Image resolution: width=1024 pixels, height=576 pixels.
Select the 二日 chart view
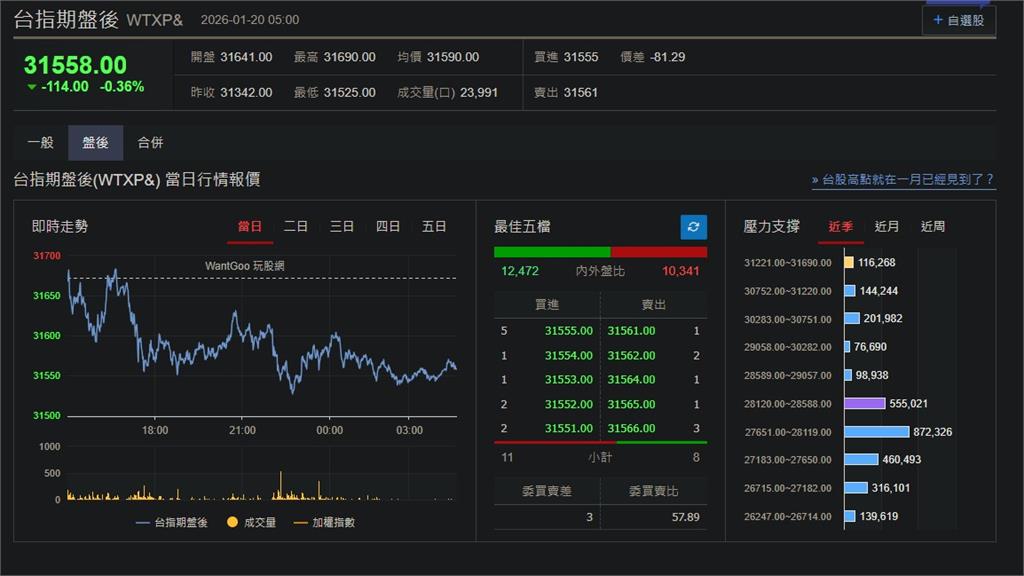[x=295, y=226]
